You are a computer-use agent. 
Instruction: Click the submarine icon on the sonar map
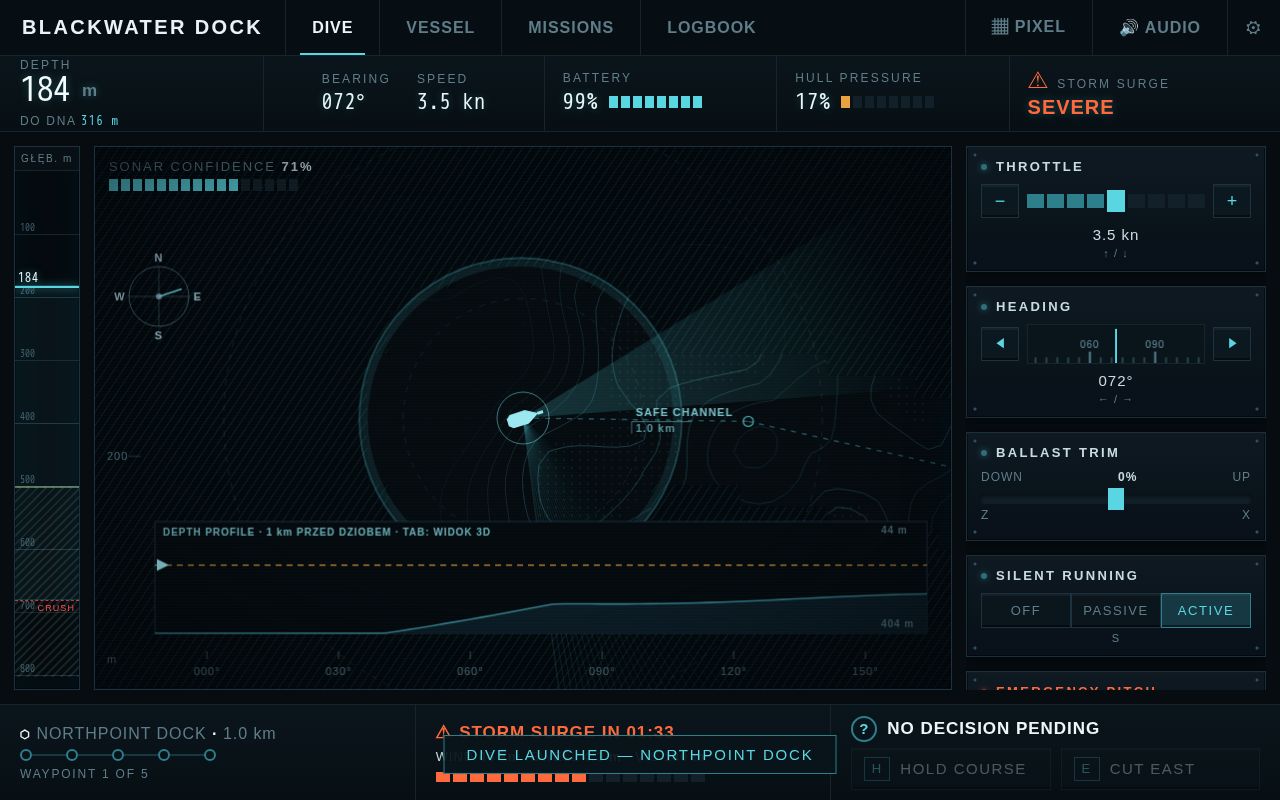click(x=523, y=418)
